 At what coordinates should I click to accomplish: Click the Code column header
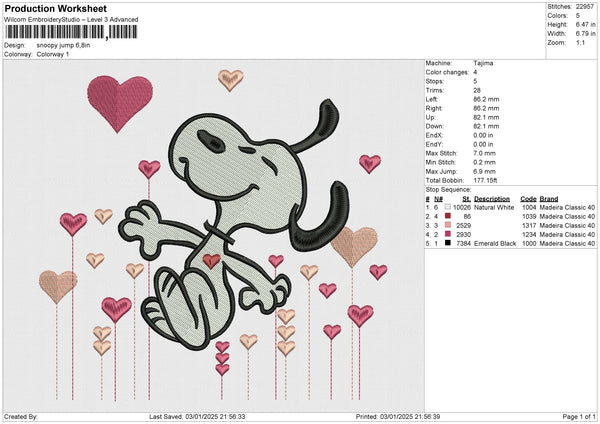point(528,198)
